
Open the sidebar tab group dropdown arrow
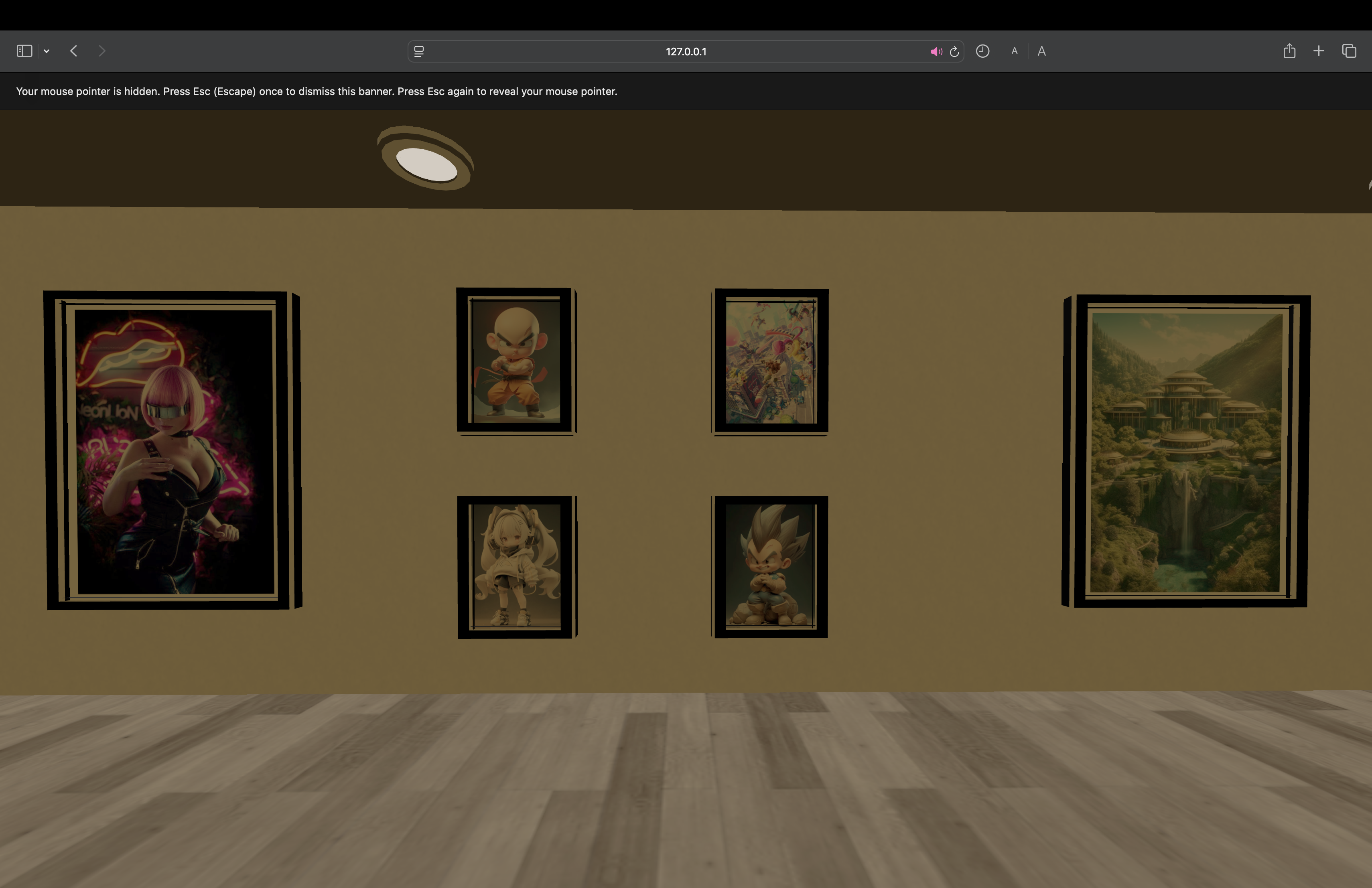[x=47, y=51]
